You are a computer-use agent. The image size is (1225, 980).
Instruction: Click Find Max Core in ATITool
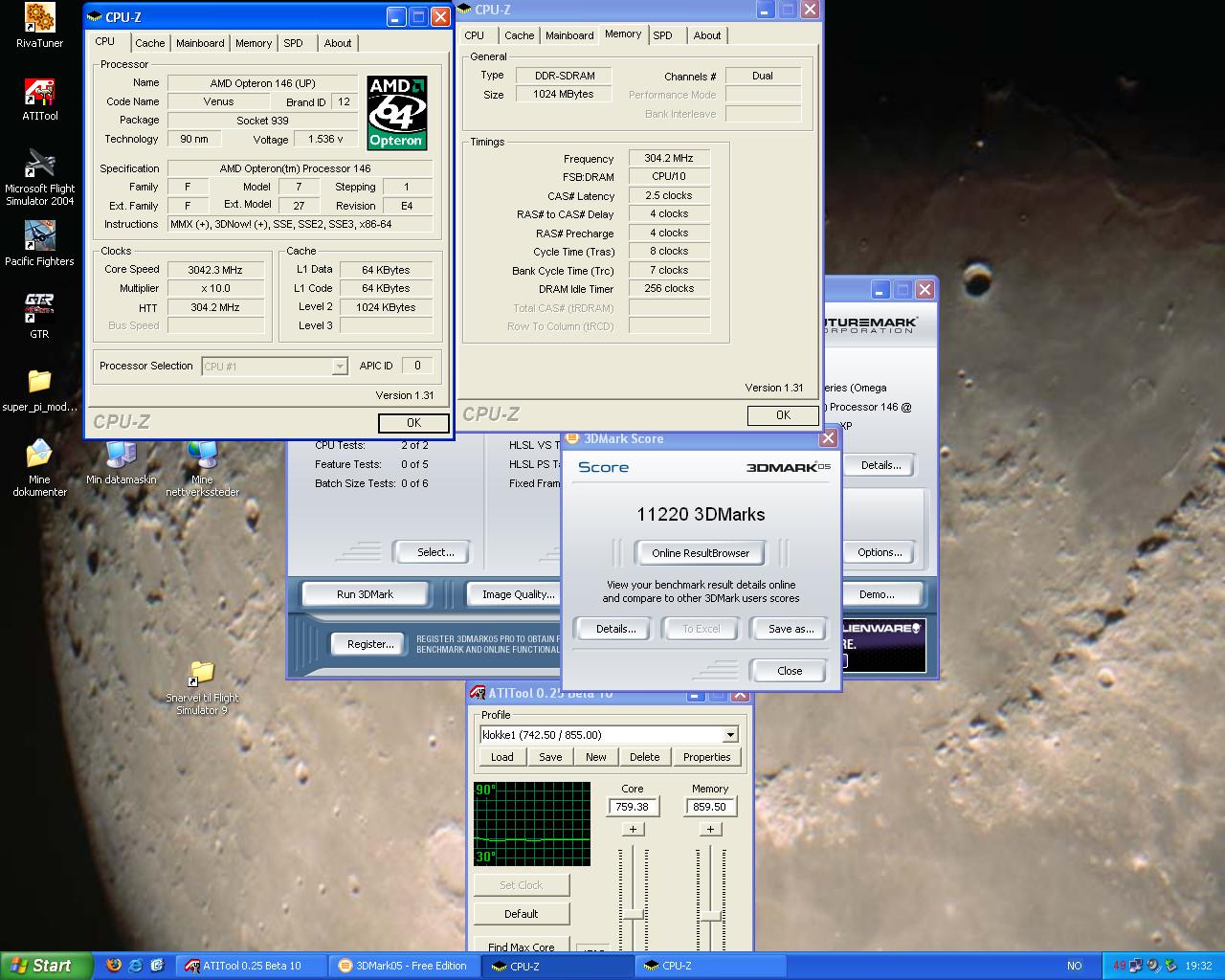click(522, 946)
